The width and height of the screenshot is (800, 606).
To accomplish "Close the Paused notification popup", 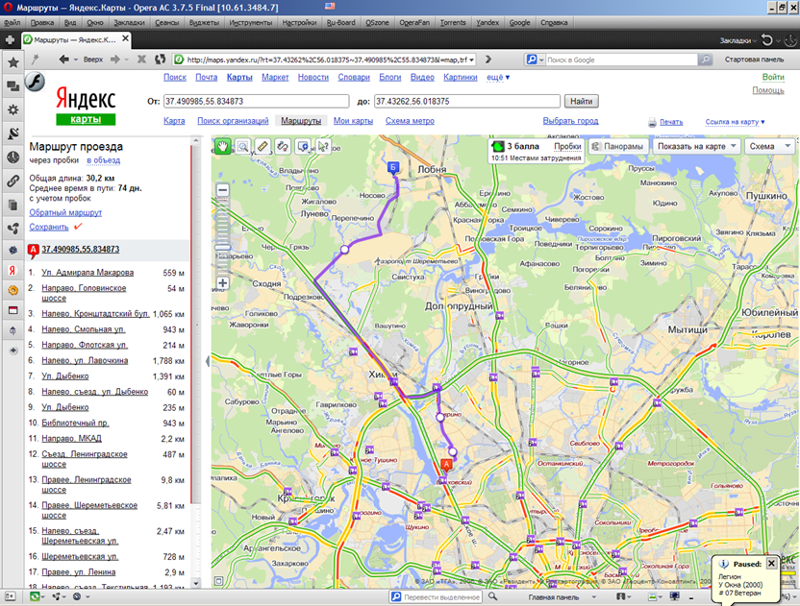I will (771, 564).
